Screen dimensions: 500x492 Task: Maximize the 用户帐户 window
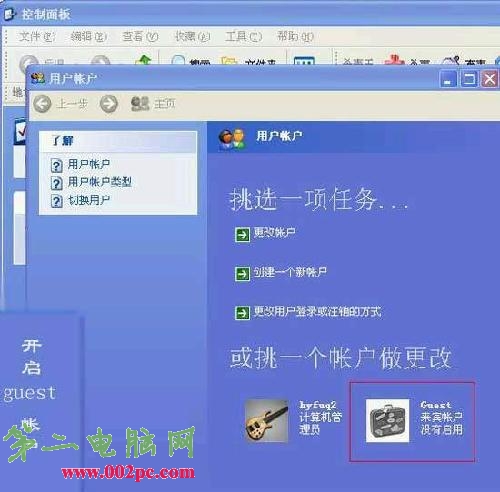click(469, 79)
